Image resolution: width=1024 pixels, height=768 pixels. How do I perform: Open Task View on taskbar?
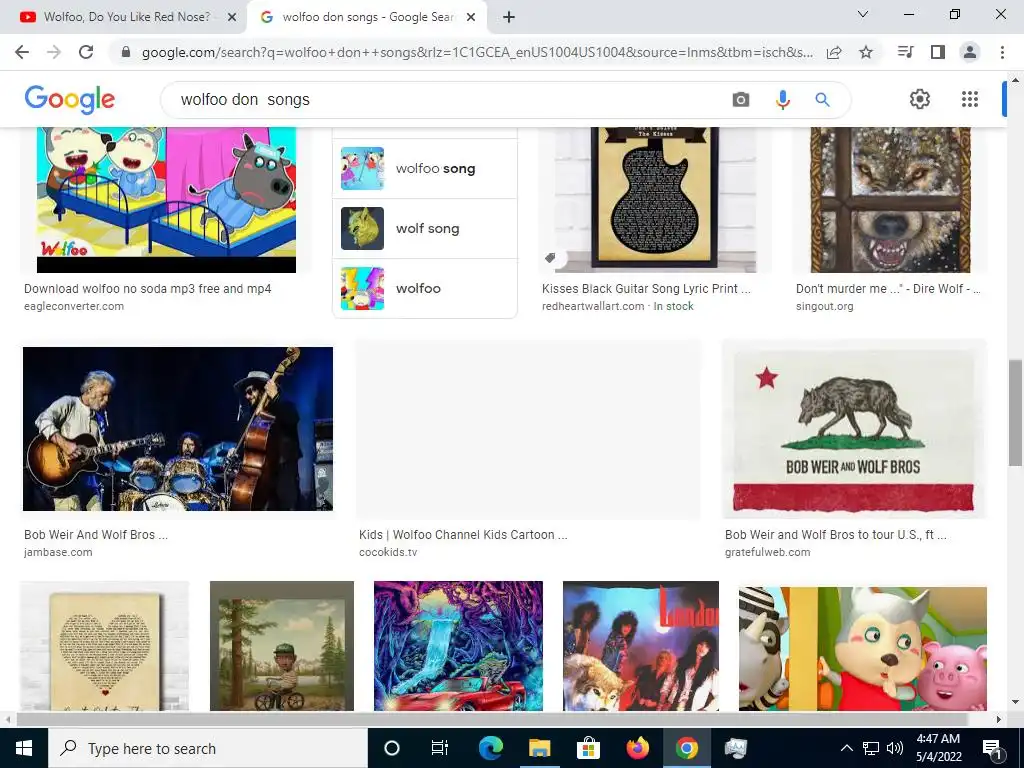[x=440, y=748]
